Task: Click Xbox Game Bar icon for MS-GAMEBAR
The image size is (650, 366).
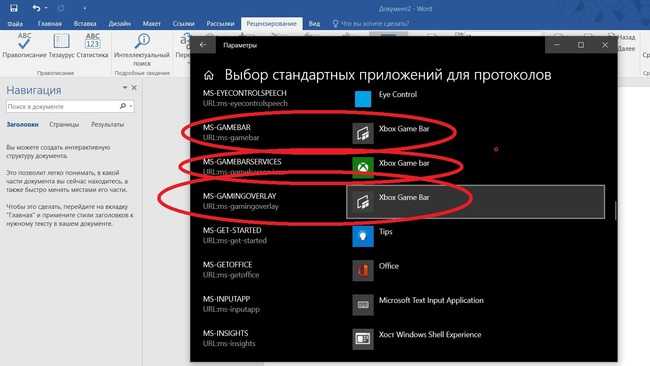Action: click(x=363, y=133)
